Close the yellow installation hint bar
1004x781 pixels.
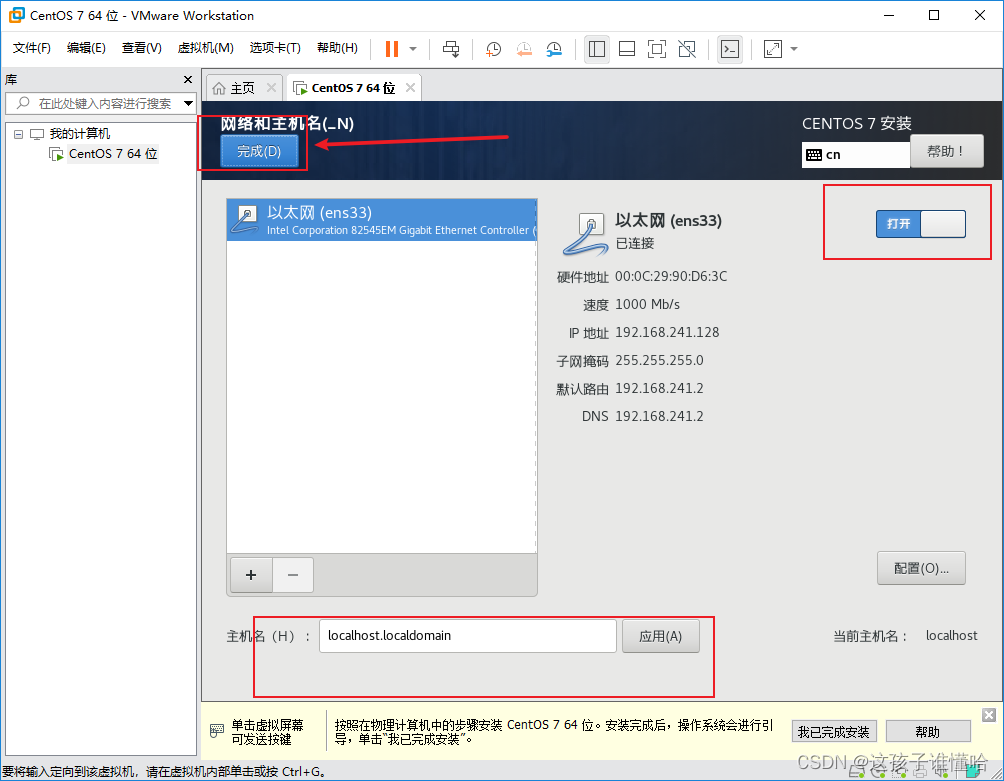989,715
